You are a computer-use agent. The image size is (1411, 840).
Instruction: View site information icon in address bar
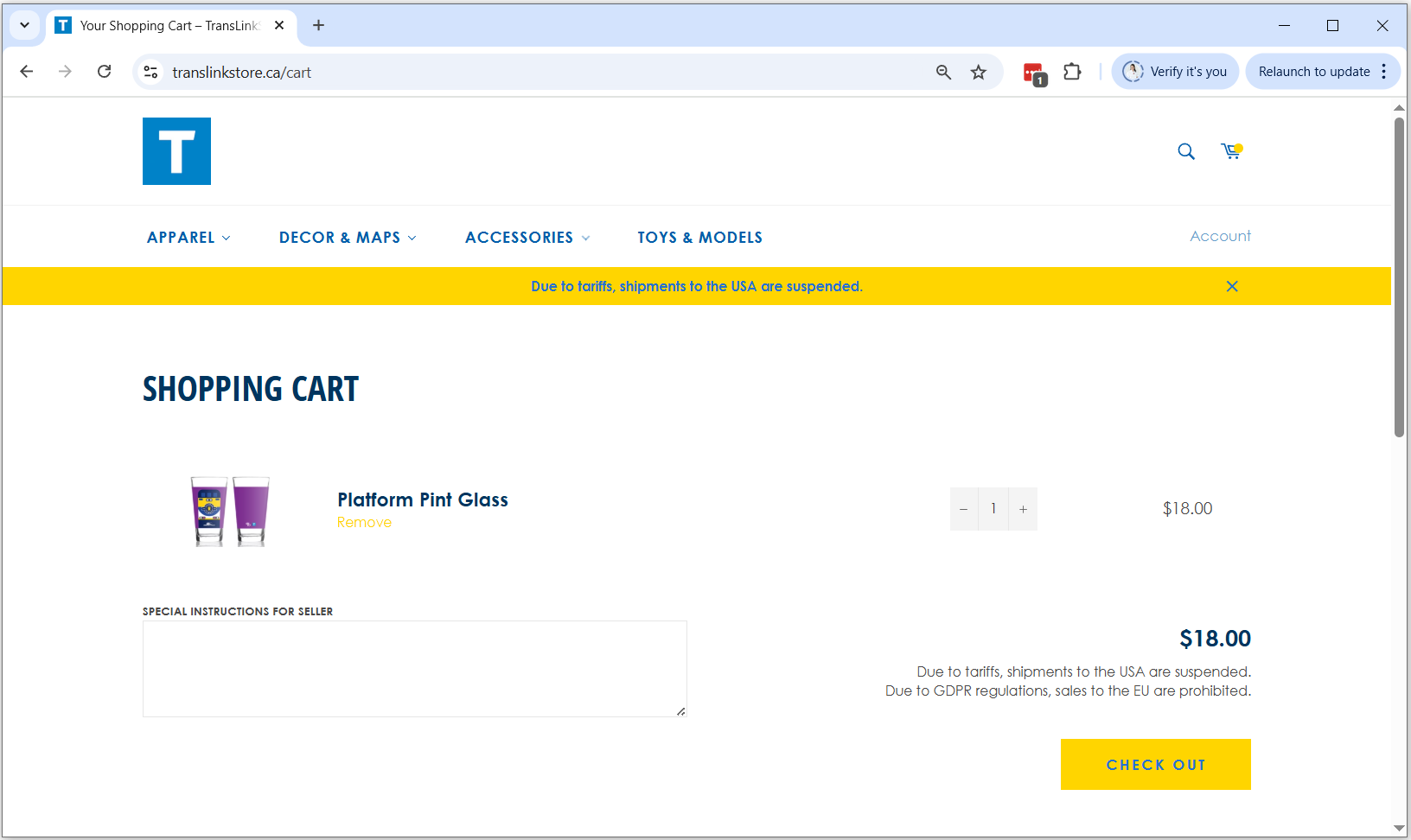click(150, 72)
